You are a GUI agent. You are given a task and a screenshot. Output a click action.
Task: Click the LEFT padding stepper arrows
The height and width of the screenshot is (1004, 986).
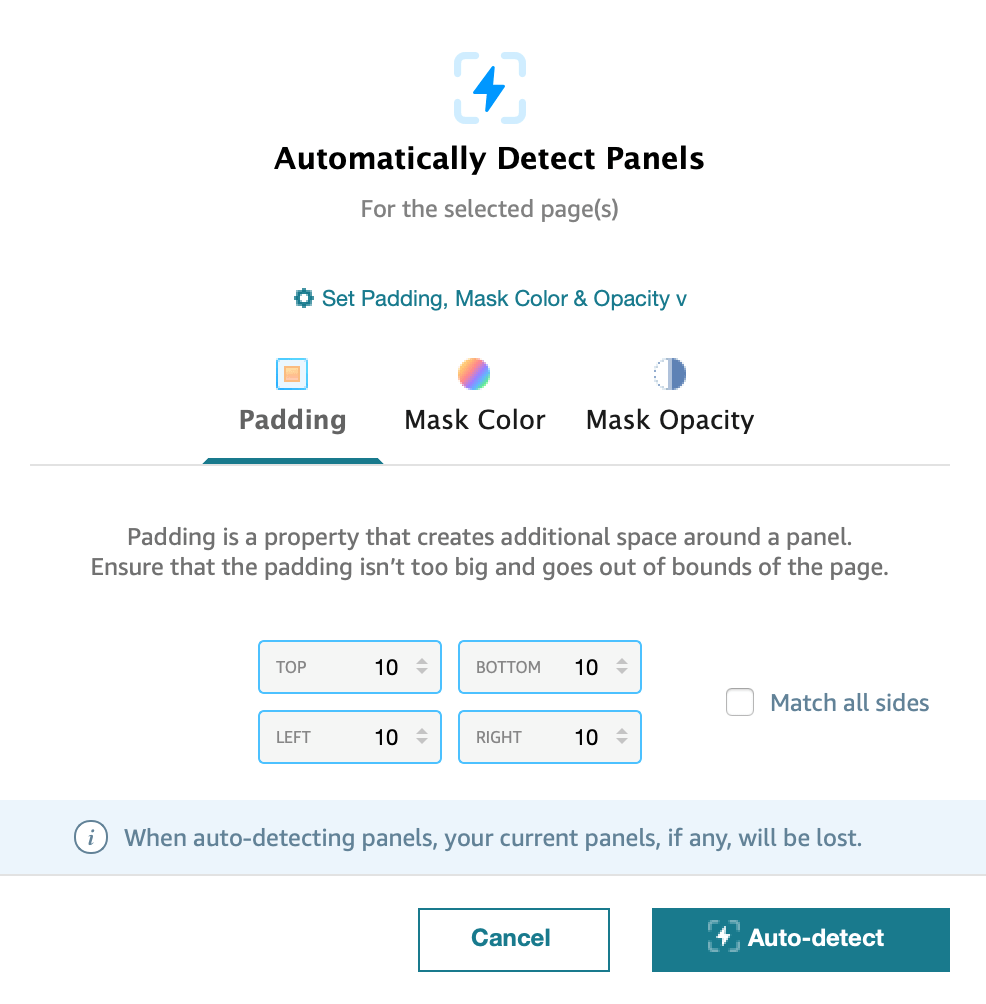point(422,737)
